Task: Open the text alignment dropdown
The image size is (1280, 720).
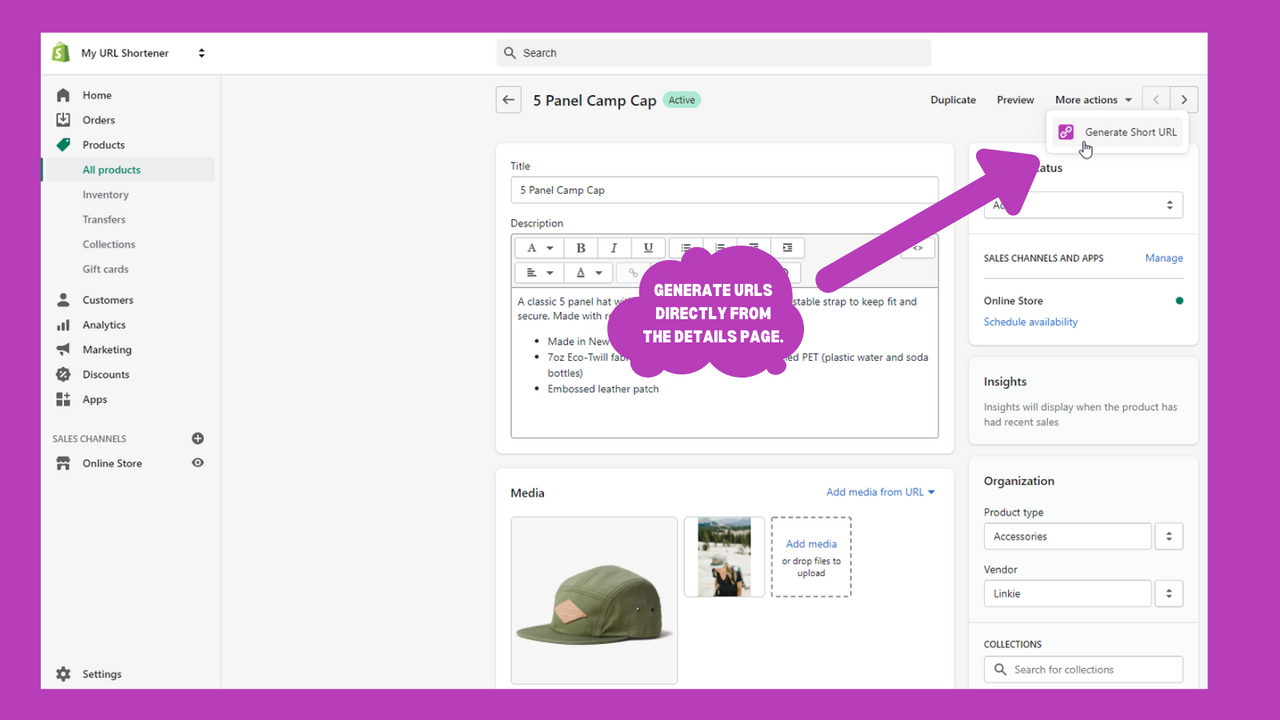Action: pos(537,271)
